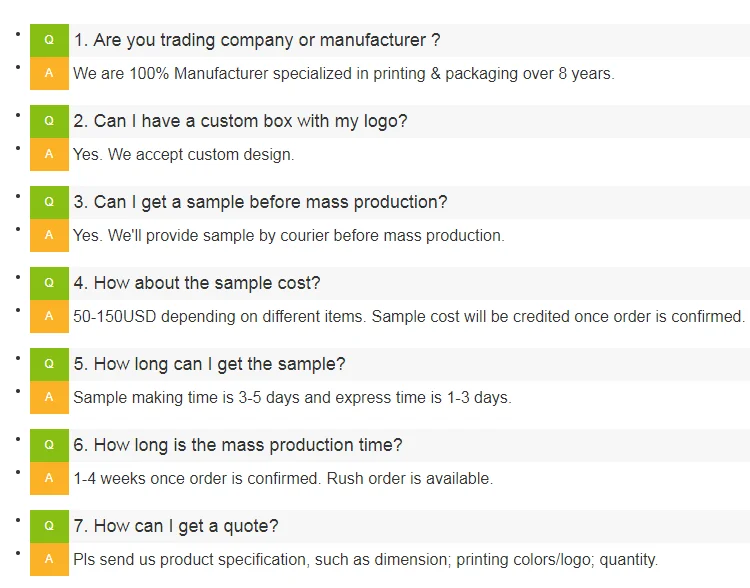Click the green Q icon for sample question 3
This screenshot has height=588, width=750.
click(x=49, y=202)
